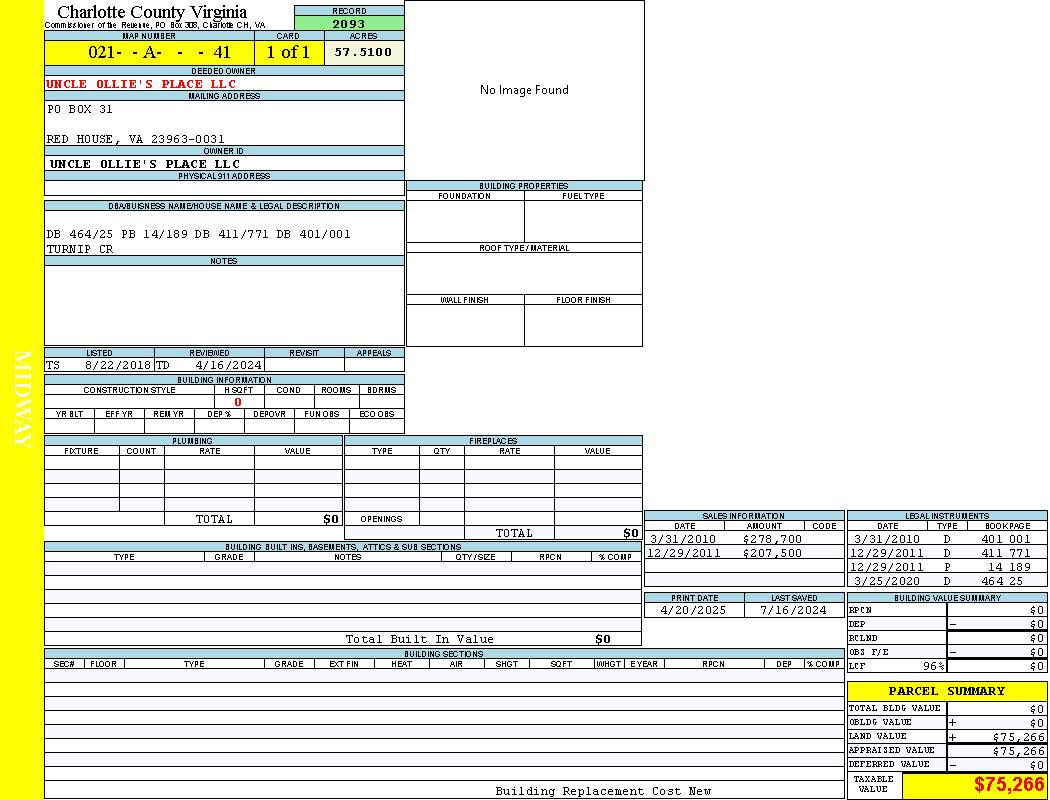Click inside the empty Notes box
Screen dimensions: 1050x800
[x=224, y=305]
